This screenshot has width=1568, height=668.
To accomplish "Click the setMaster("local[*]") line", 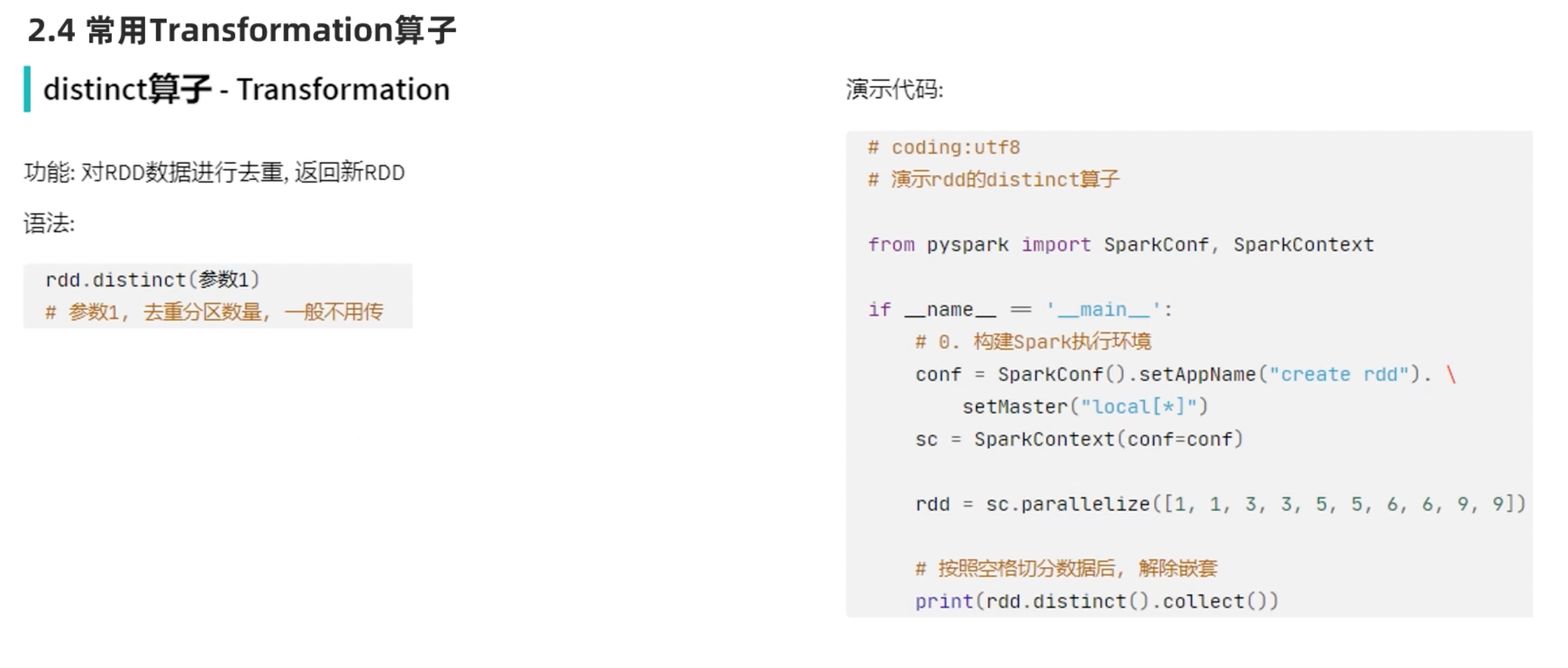I will click(1085, 407).
